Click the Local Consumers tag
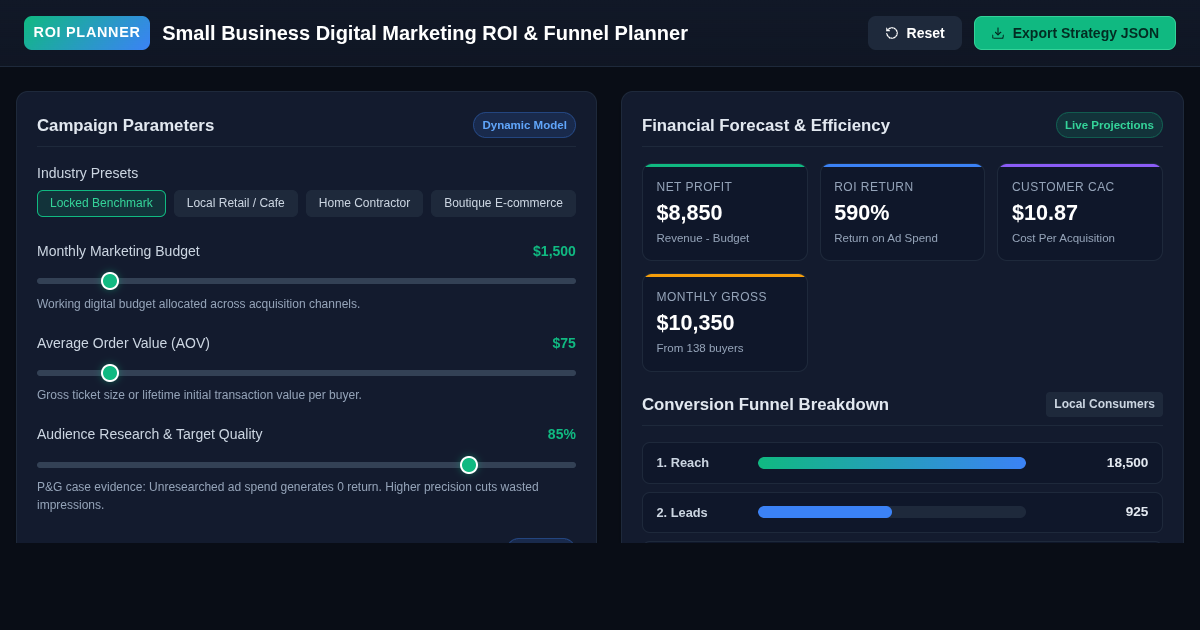 1104,404
